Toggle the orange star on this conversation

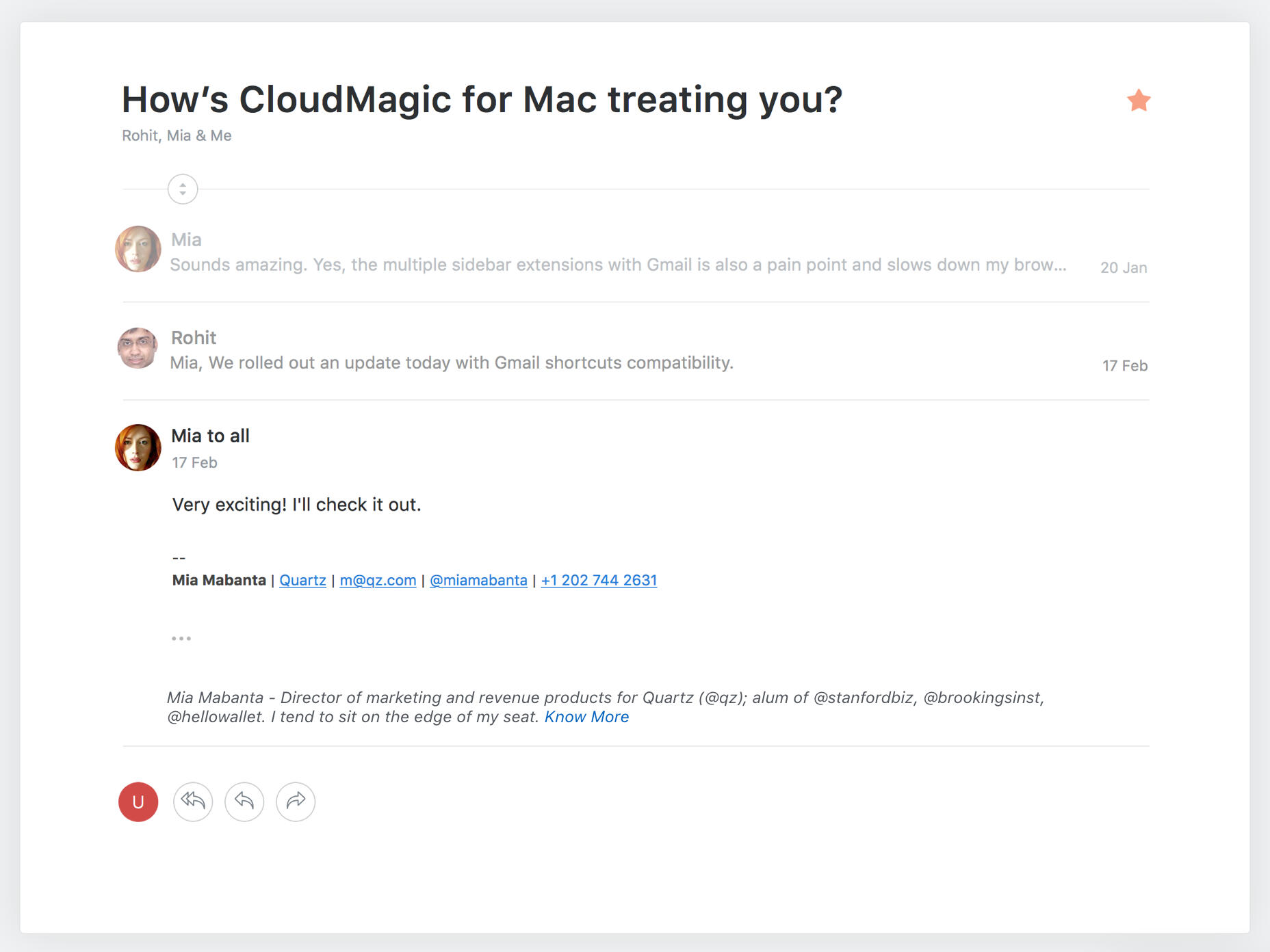click(1139, 101)
